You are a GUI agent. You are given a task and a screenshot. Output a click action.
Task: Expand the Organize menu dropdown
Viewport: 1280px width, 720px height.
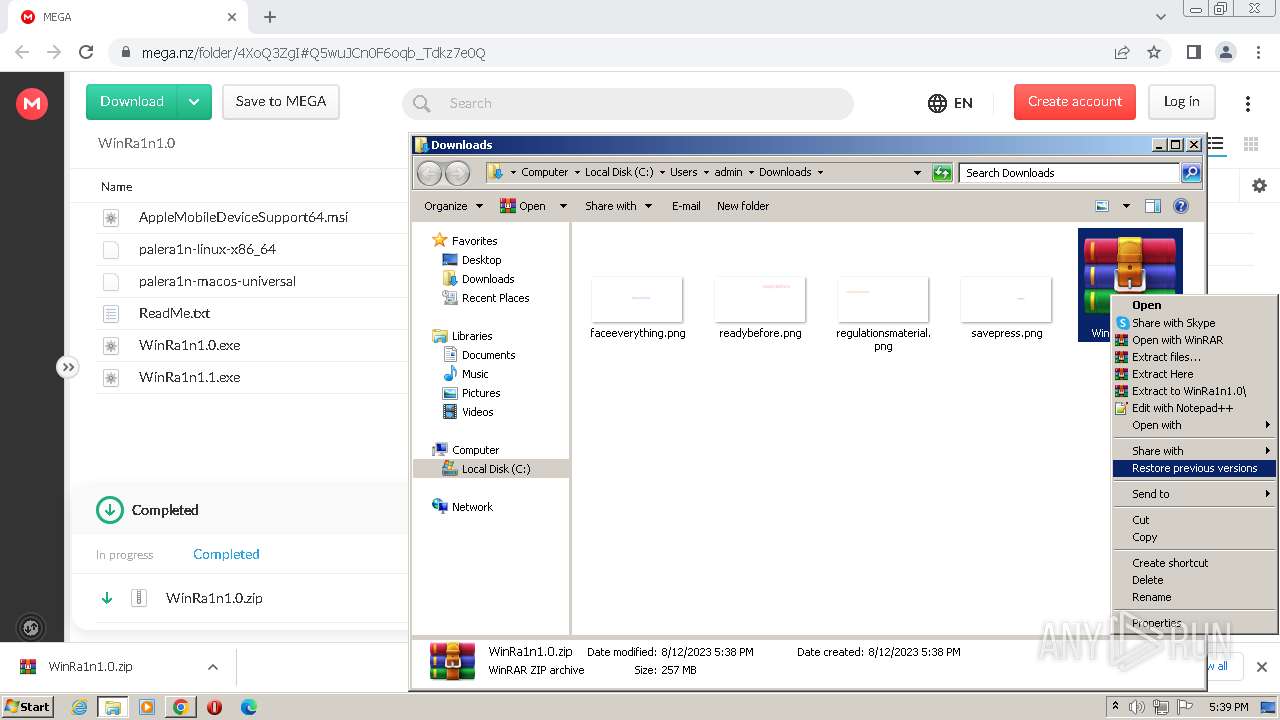click(x=479, y=206)
